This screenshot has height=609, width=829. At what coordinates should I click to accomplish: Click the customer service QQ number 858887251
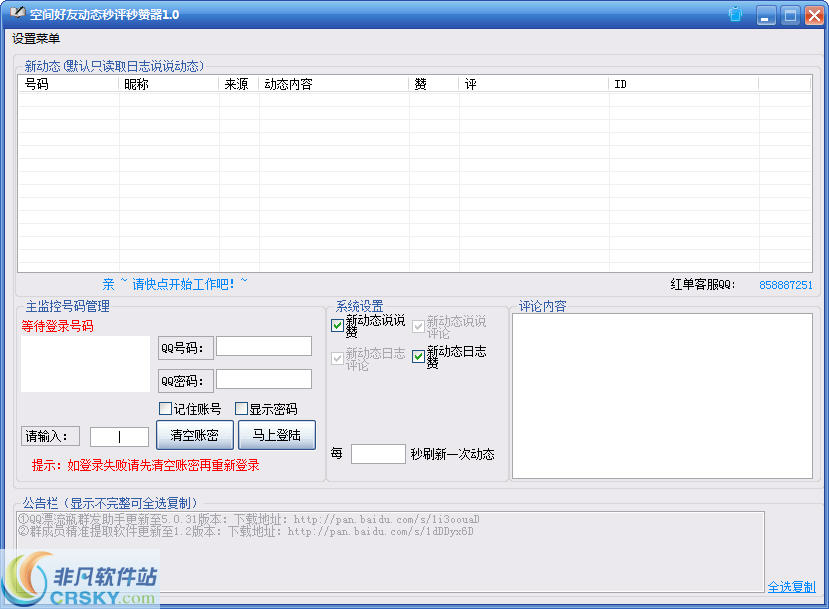[x=785, y=285]
